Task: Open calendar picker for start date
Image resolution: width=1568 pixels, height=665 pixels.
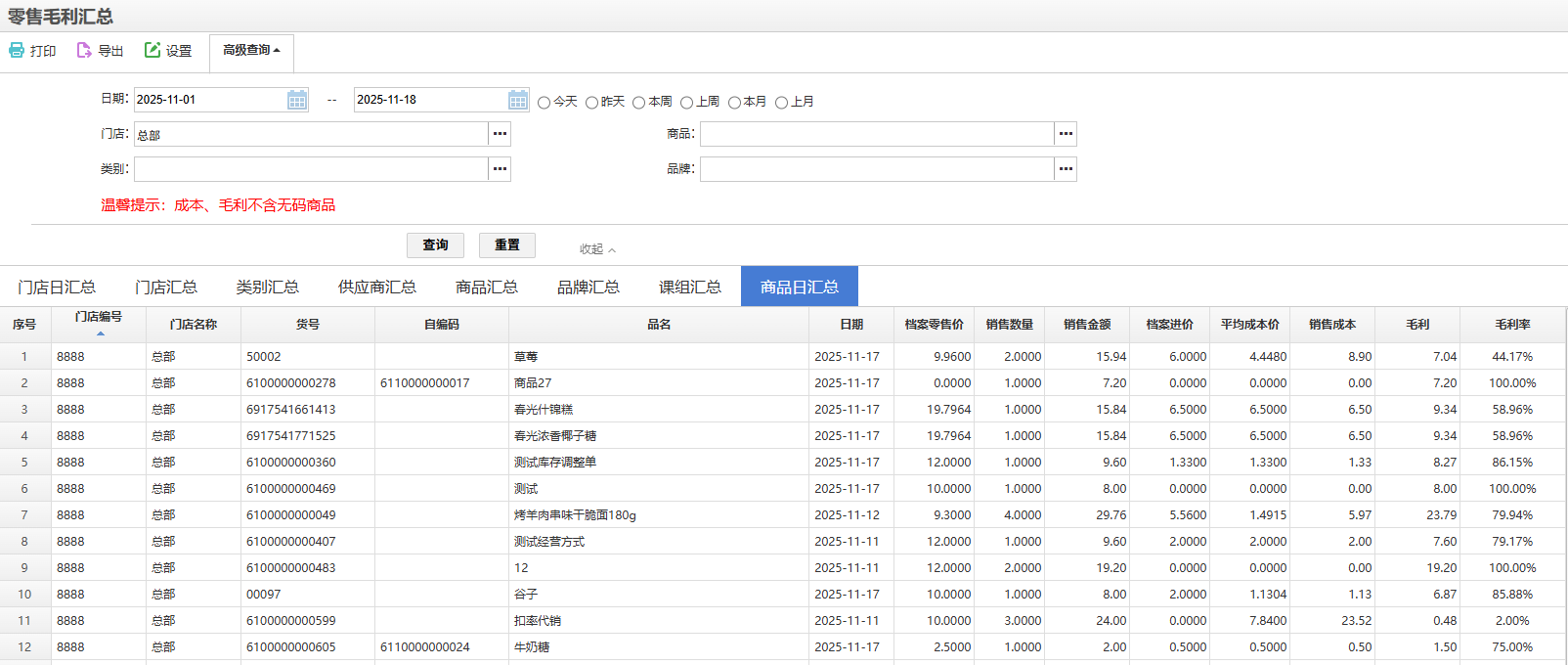Action: [x=297, y=100]
